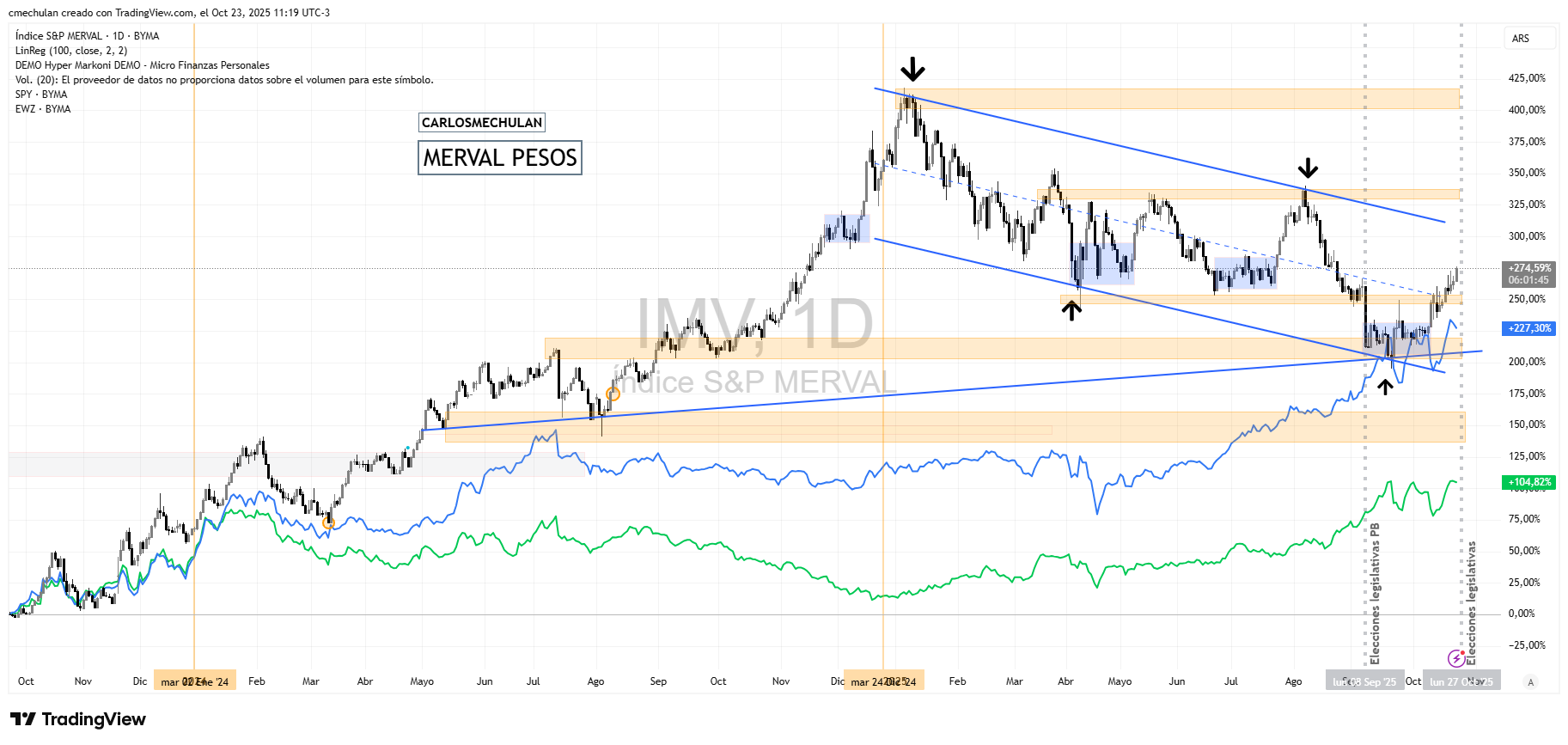Click the orange circle marker in August 2024
The width and height of the screenshot is (1568, 745).
coord(613,394)
